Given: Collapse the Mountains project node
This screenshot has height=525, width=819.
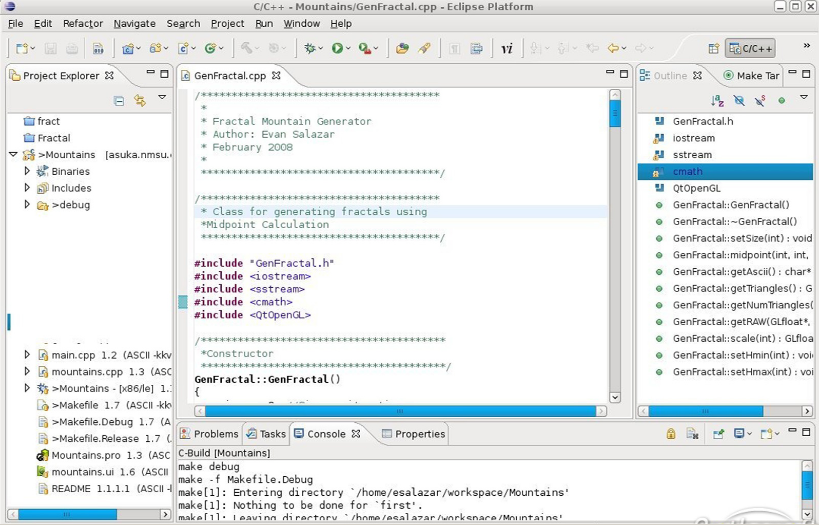Looking at the screenshot, I should (x=13, y=155).
